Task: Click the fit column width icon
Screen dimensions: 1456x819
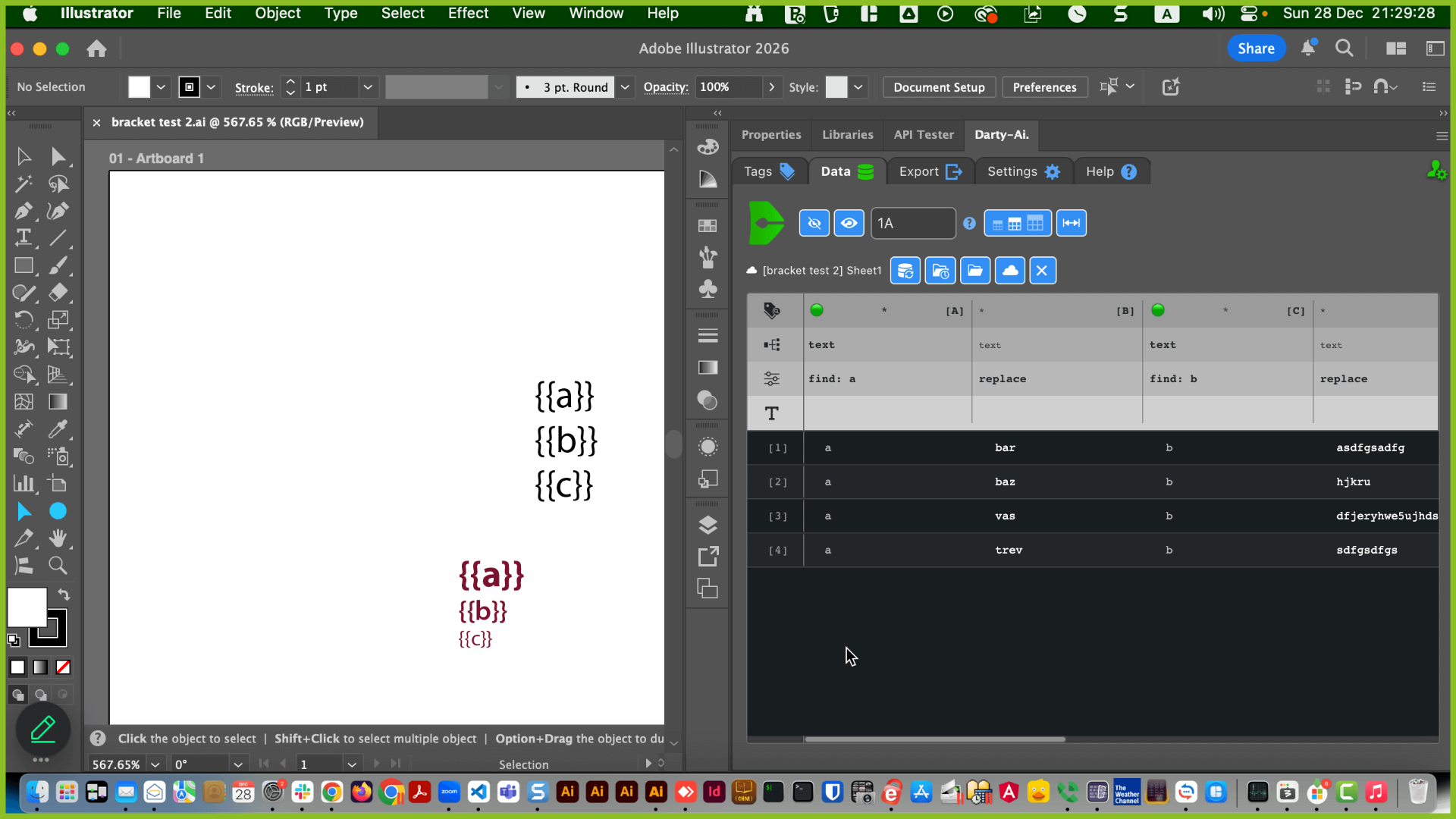Action: 1072,223
